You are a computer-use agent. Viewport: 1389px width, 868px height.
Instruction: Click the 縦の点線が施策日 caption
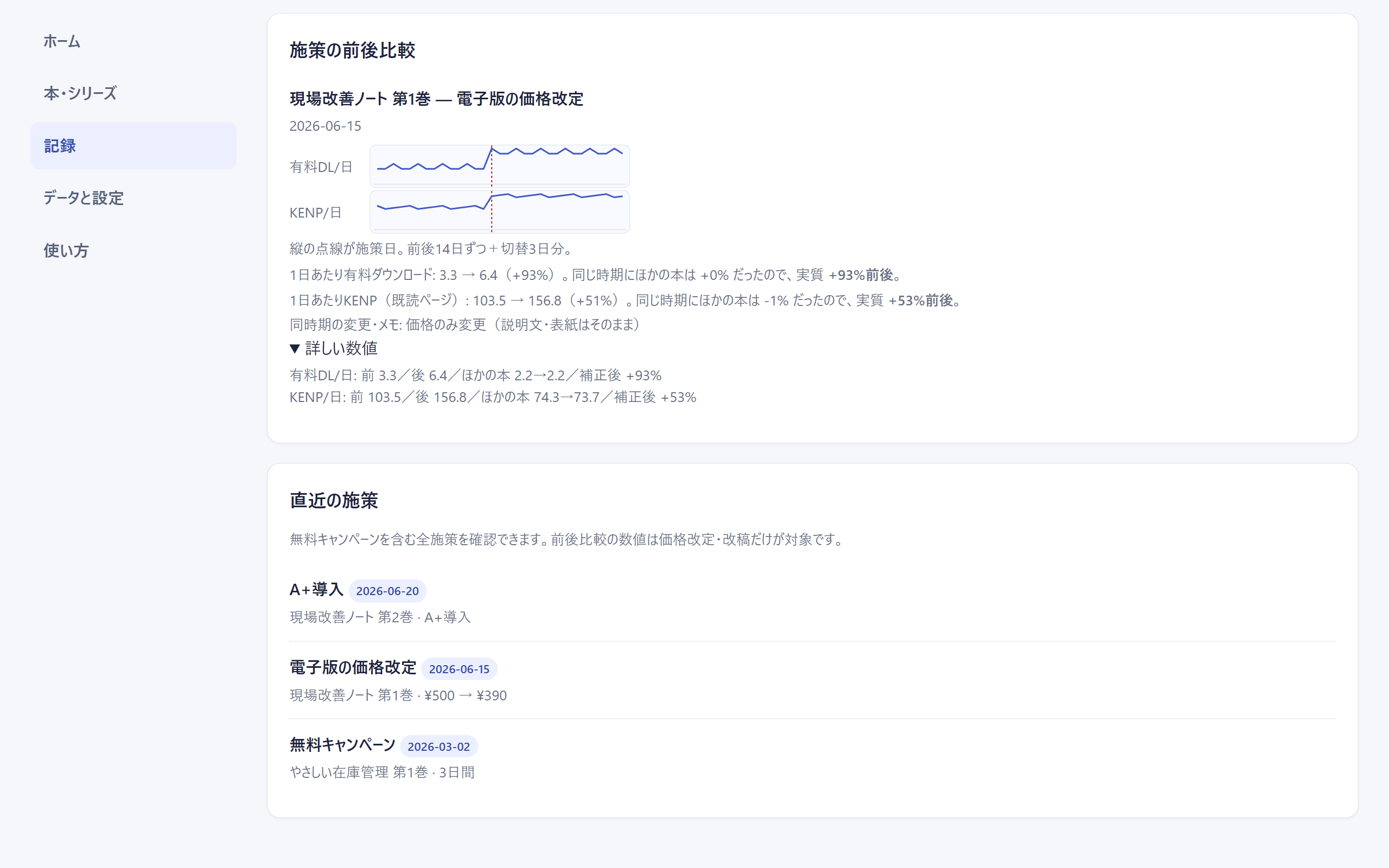coord(432,248)
